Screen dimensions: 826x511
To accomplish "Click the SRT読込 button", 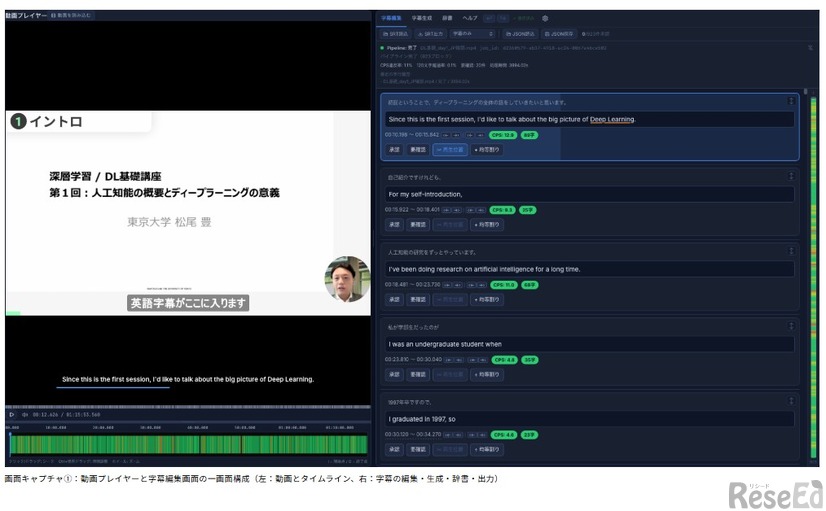I will pos(395,34).
